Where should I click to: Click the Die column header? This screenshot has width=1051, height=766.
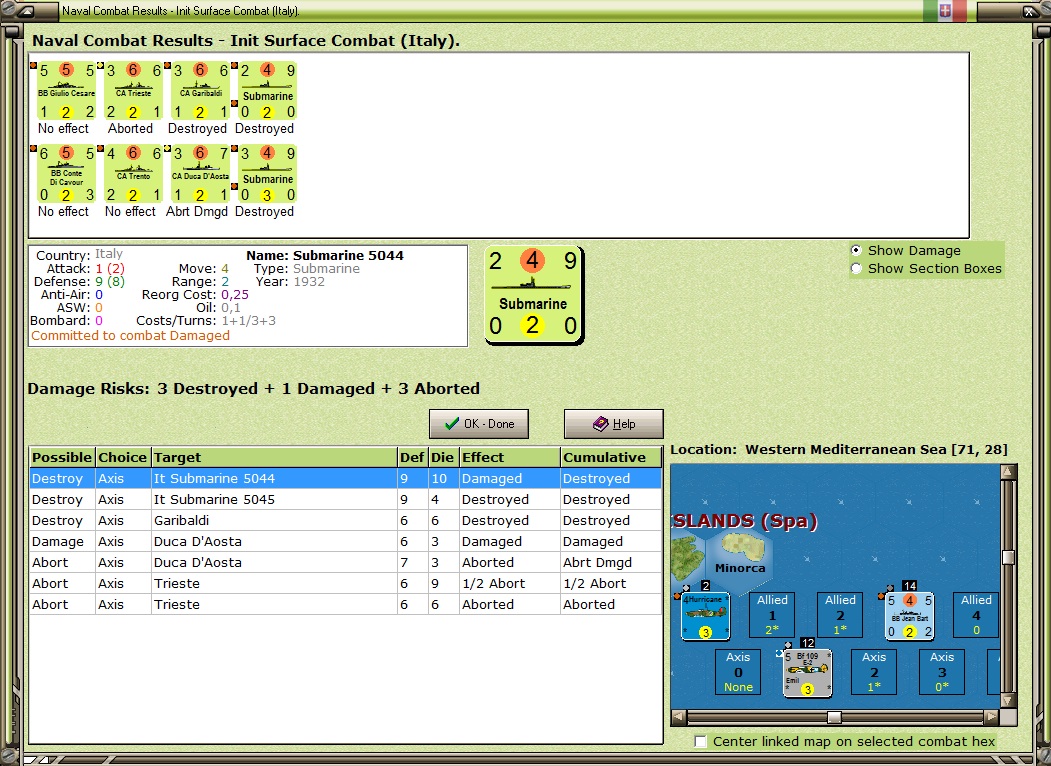[444, 457]
